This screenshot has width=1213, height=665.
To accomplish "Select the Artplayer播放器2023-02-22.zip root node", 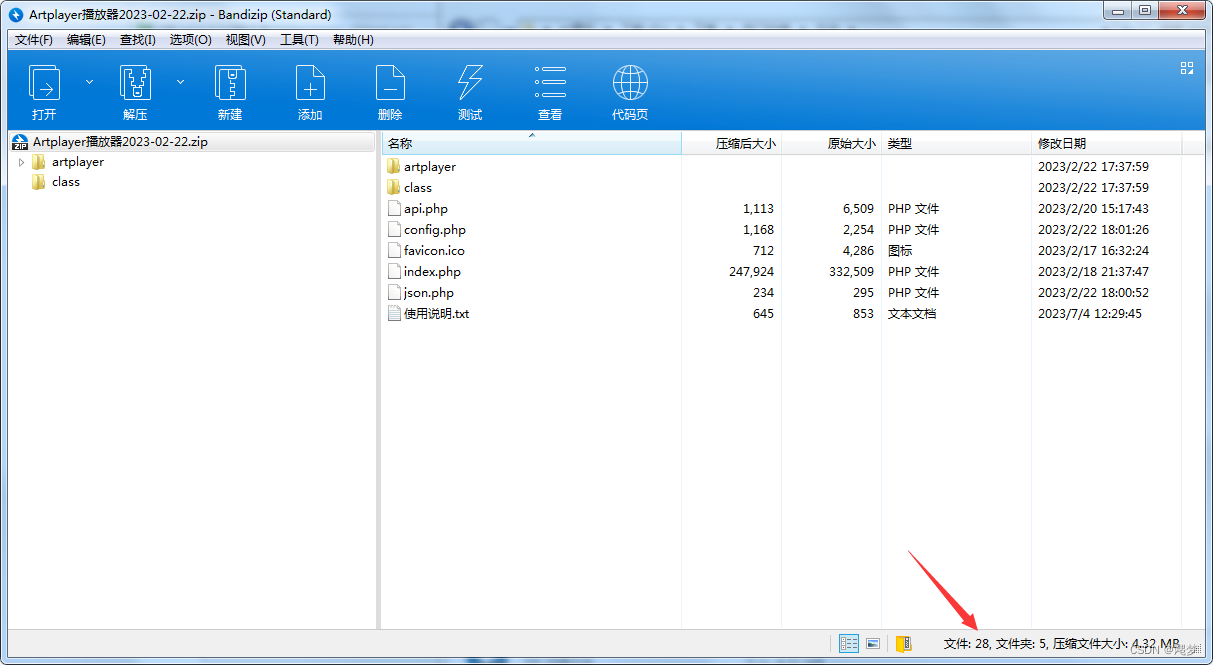I will [120, 142].
